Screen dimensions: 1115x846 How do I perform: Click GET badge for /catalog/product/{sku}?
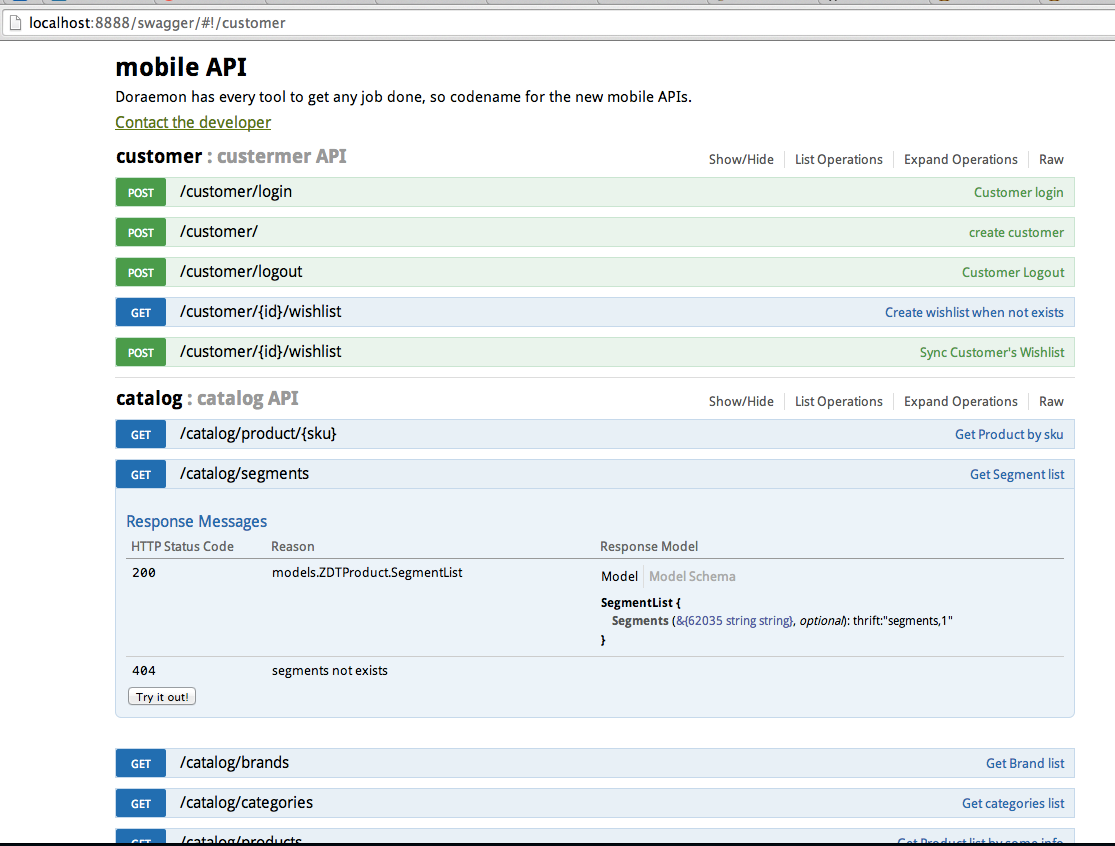pos(141,435)
